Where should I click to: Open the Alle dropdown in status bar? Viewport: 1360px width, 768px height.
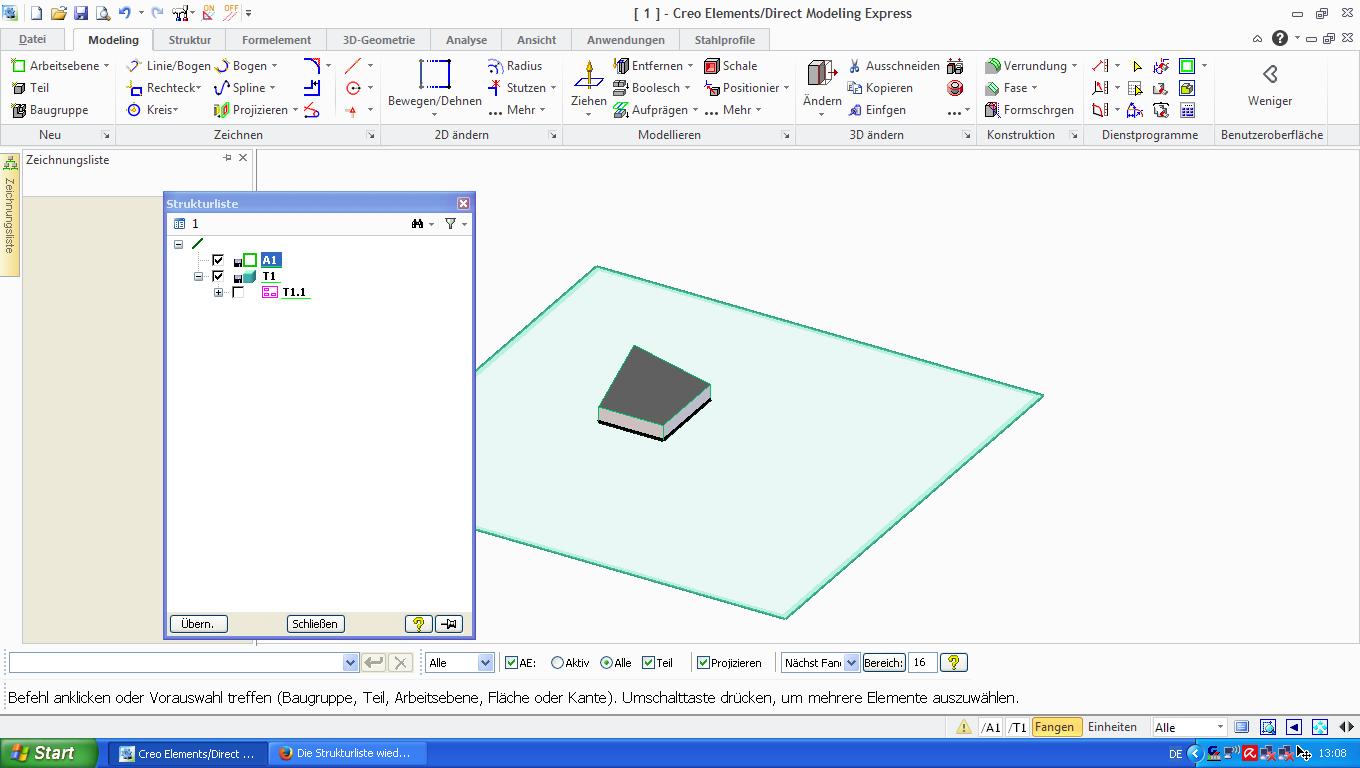click(1220, 727)
